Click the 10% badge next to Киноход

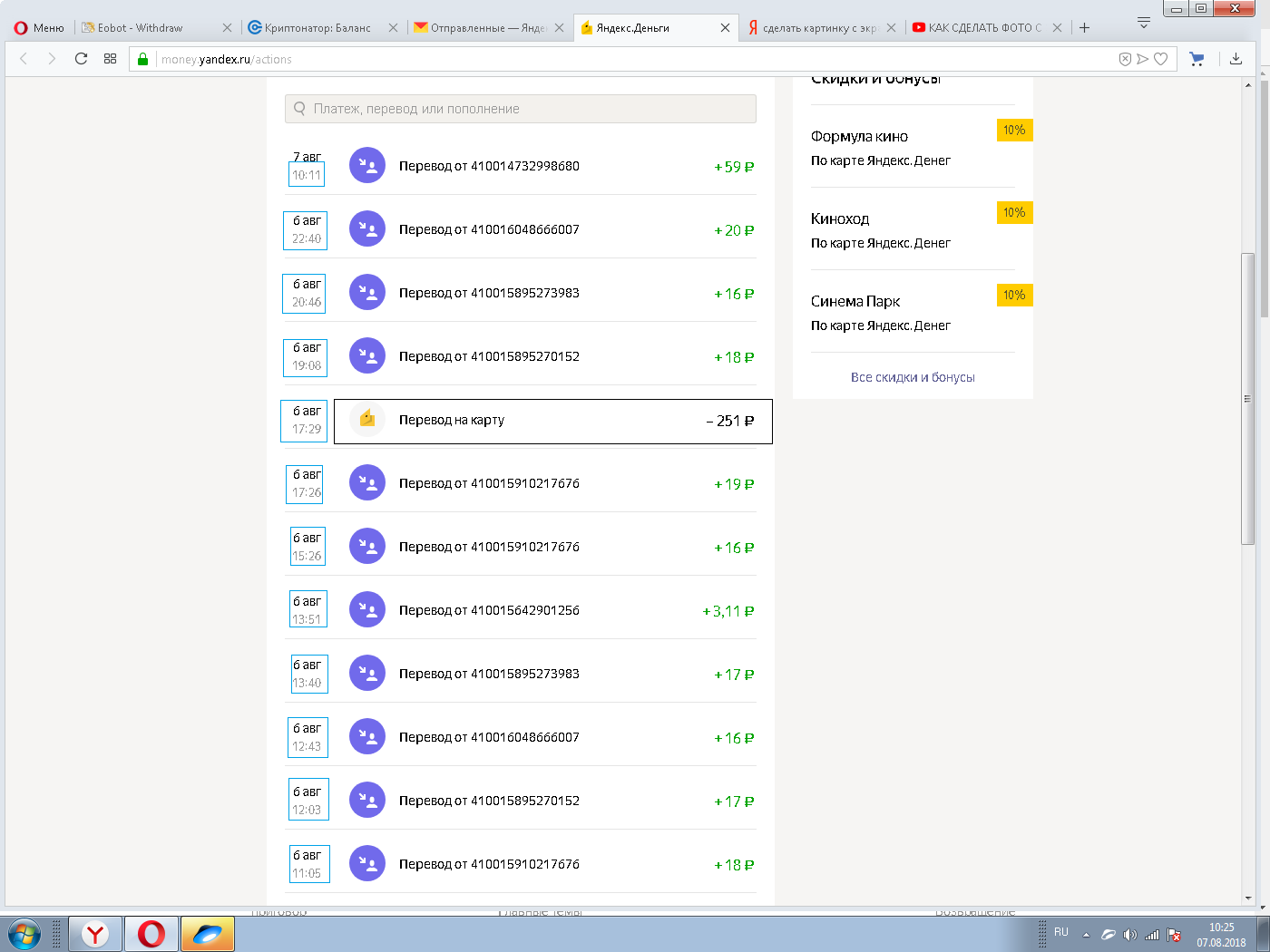pos(1014,212)
